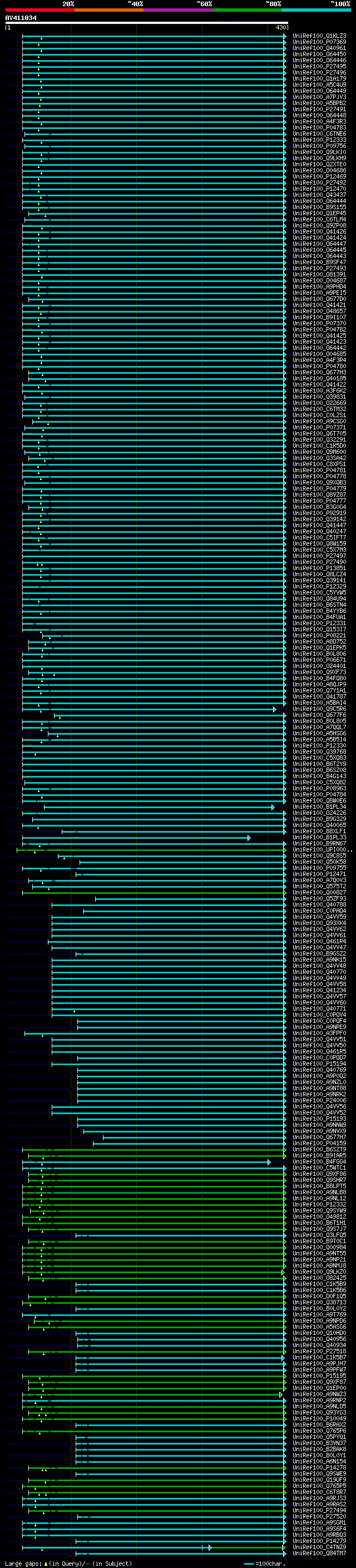356x1568 pixels.
Task: Select the UniRef100_B1PL34 label
Action: [319, 807]
